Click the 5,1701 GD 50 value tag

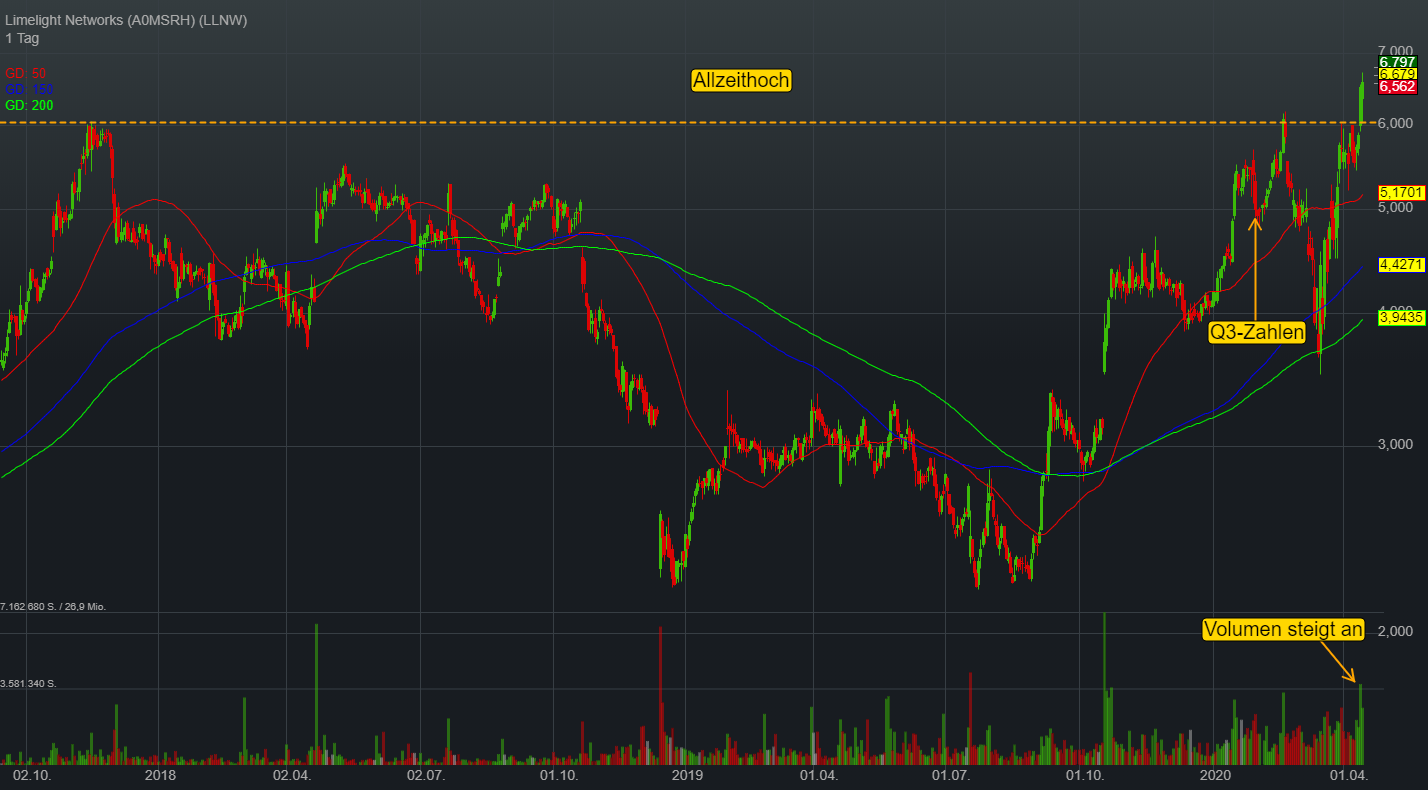(x=1400, y=192)
